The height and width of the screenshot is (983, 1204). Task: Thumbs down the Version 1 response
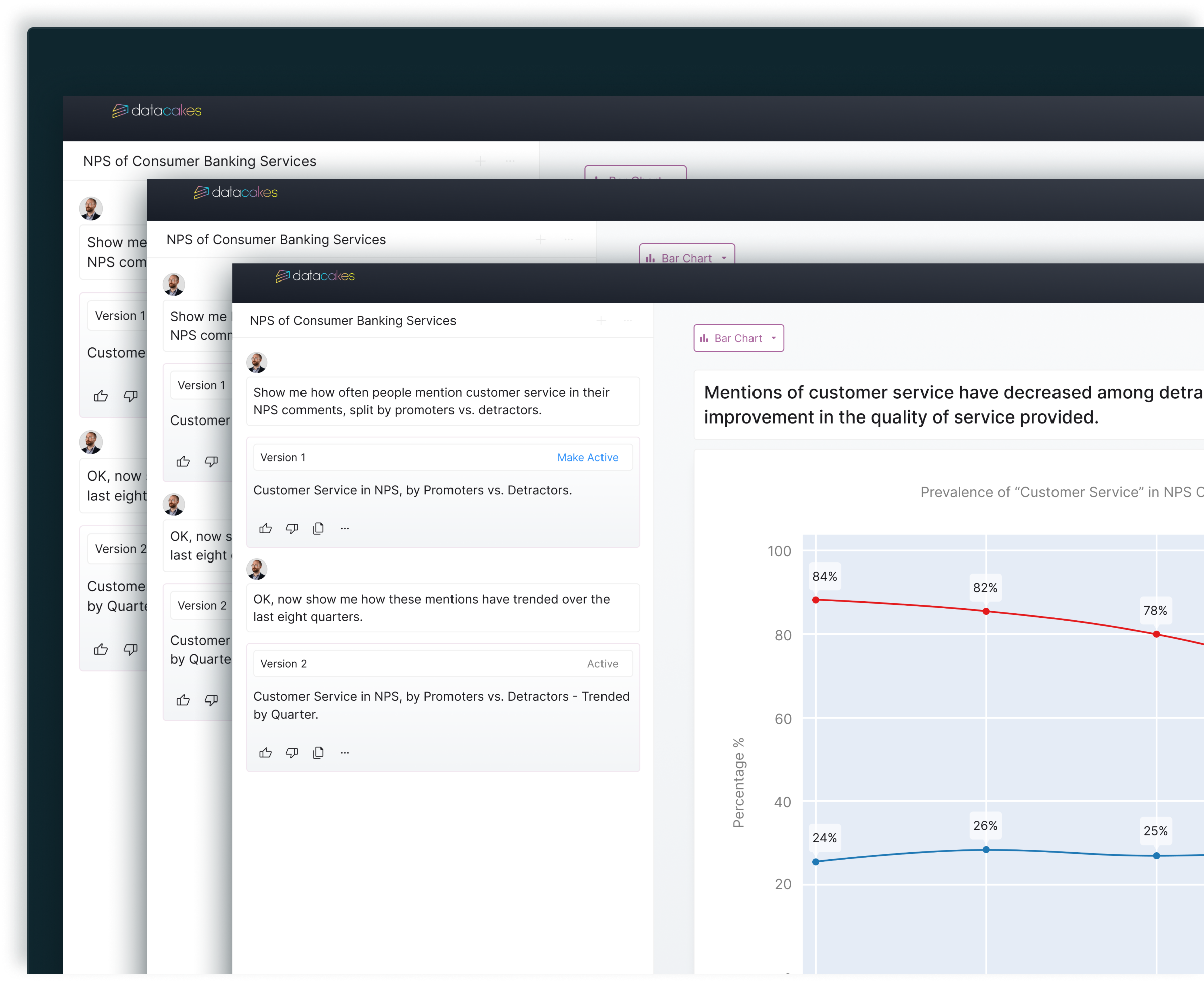(x=292, y=529)
